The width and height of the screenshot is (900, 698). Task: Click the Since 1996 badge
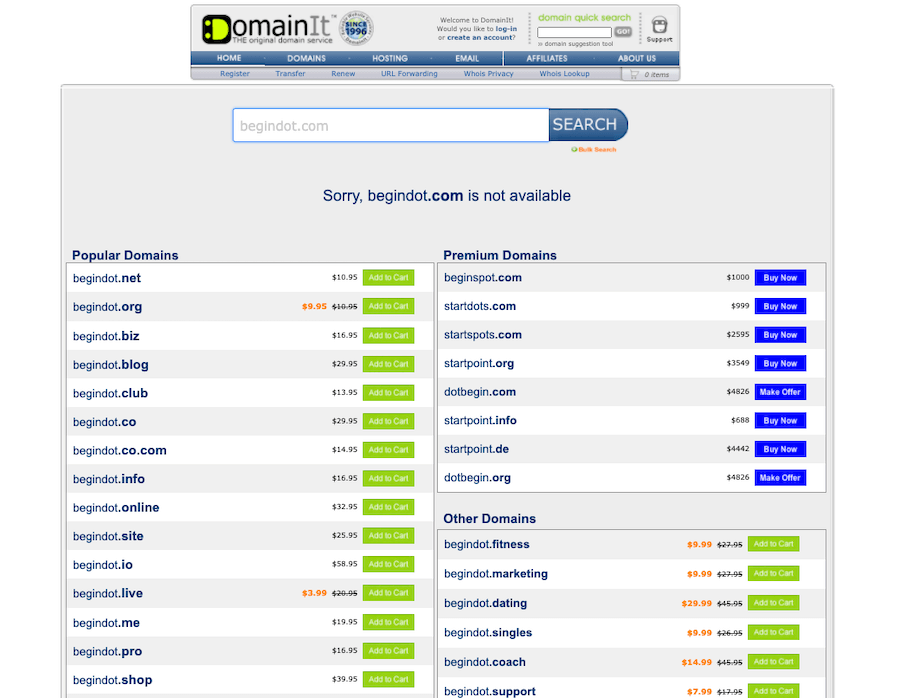pos(356,28)
